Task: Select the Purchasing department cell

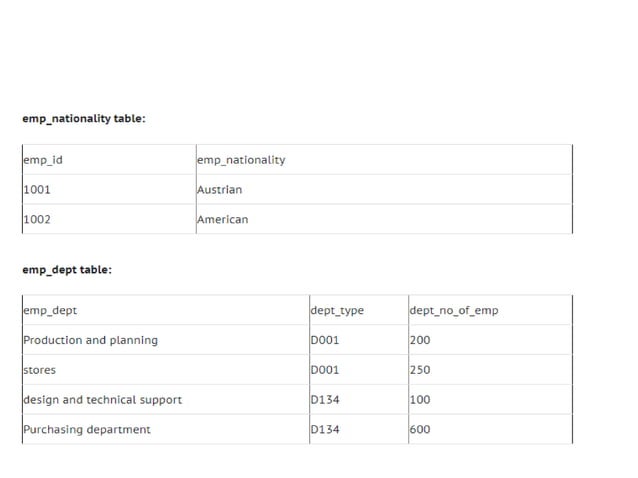Action: tap(87, 430)
